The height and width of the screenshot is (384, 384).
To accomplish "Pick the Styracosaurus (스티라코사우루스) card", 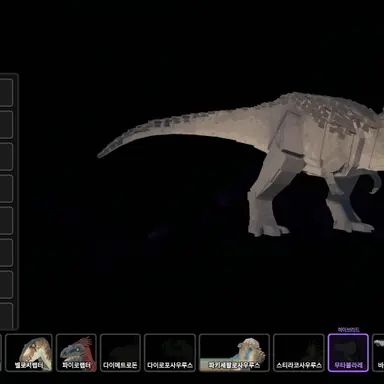I will point(299,353).
